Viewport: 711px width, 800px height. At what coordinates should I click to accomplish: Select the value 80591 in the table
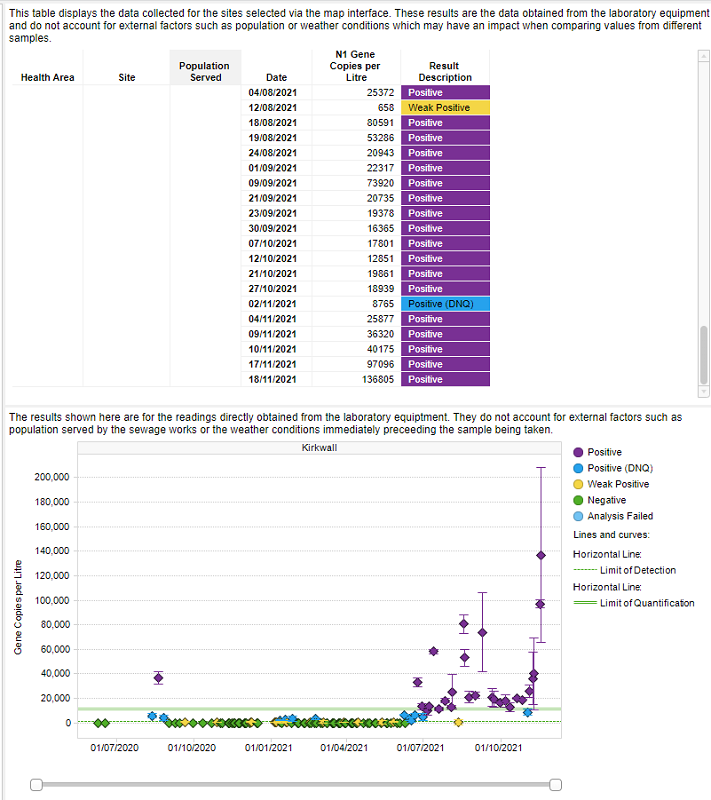click(x=380, y=122)
